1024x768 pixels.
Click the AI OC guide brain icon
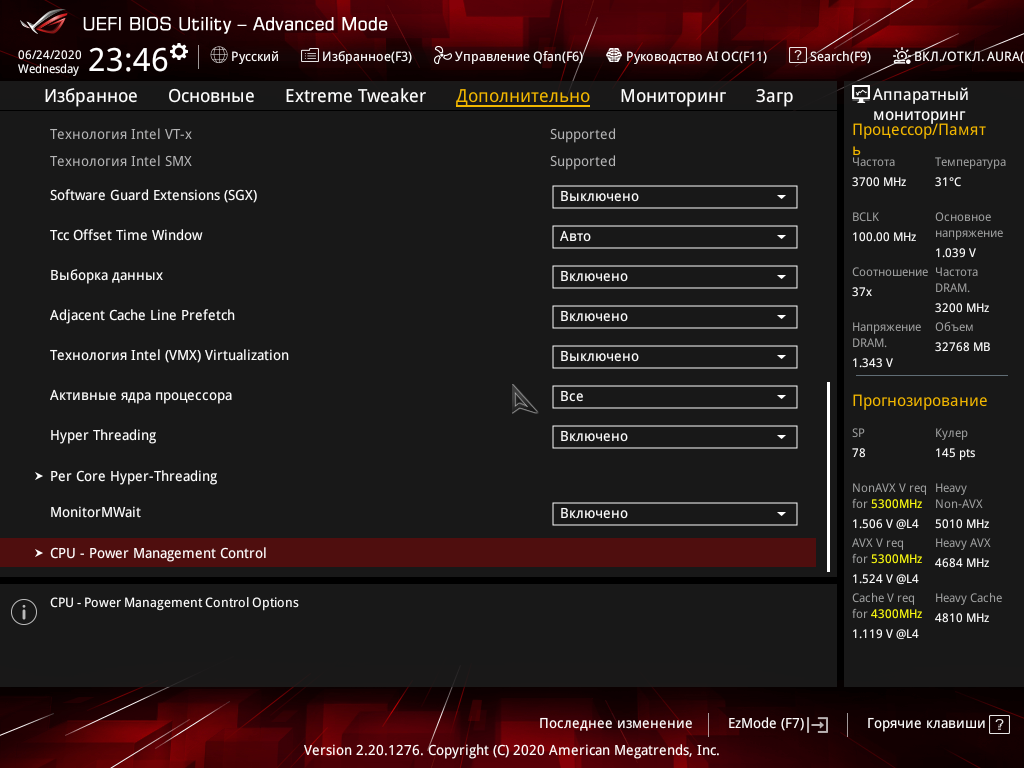[614, 56]
